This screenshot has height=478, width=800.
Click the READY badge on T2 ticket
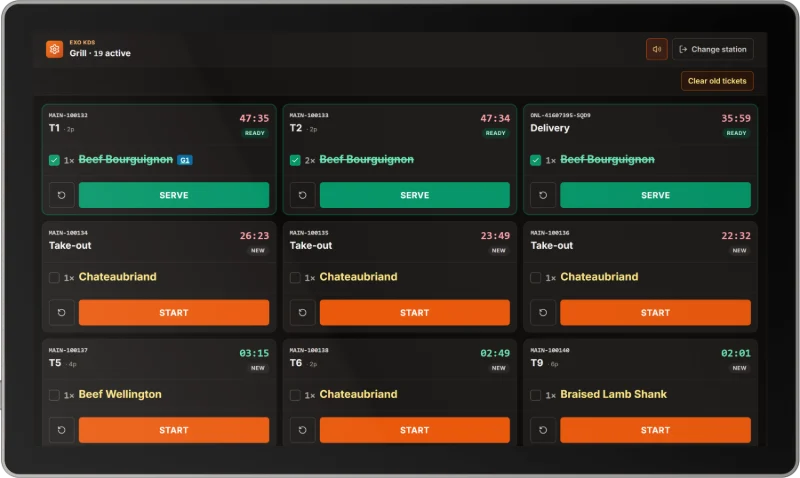point(495,133)
